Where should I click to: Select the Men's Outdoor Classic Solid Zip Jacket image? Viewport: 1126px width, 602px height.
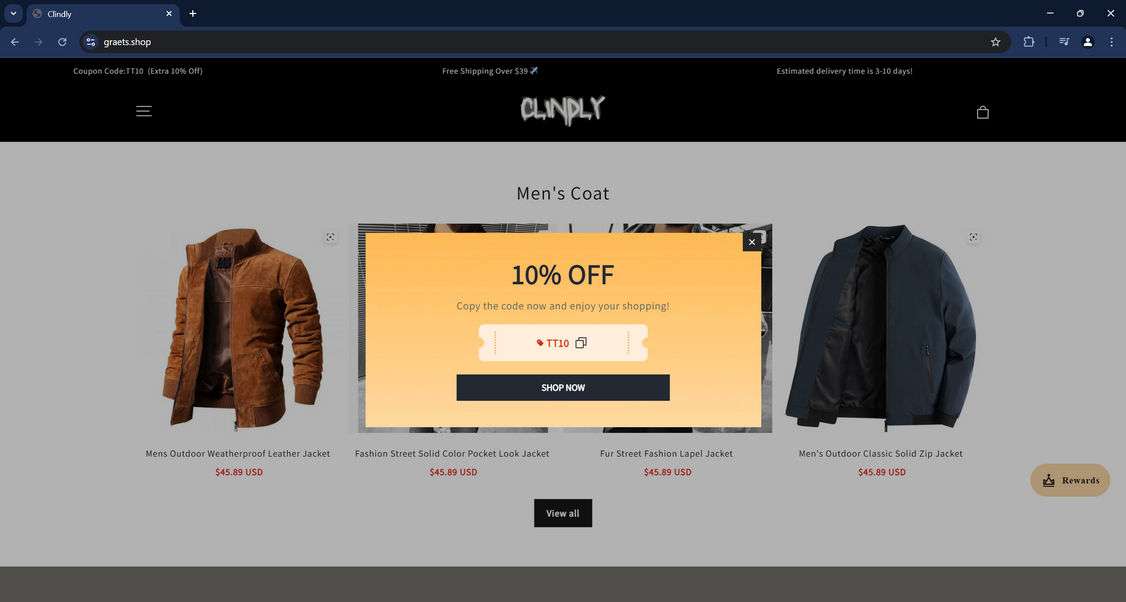tap(880, 328)
